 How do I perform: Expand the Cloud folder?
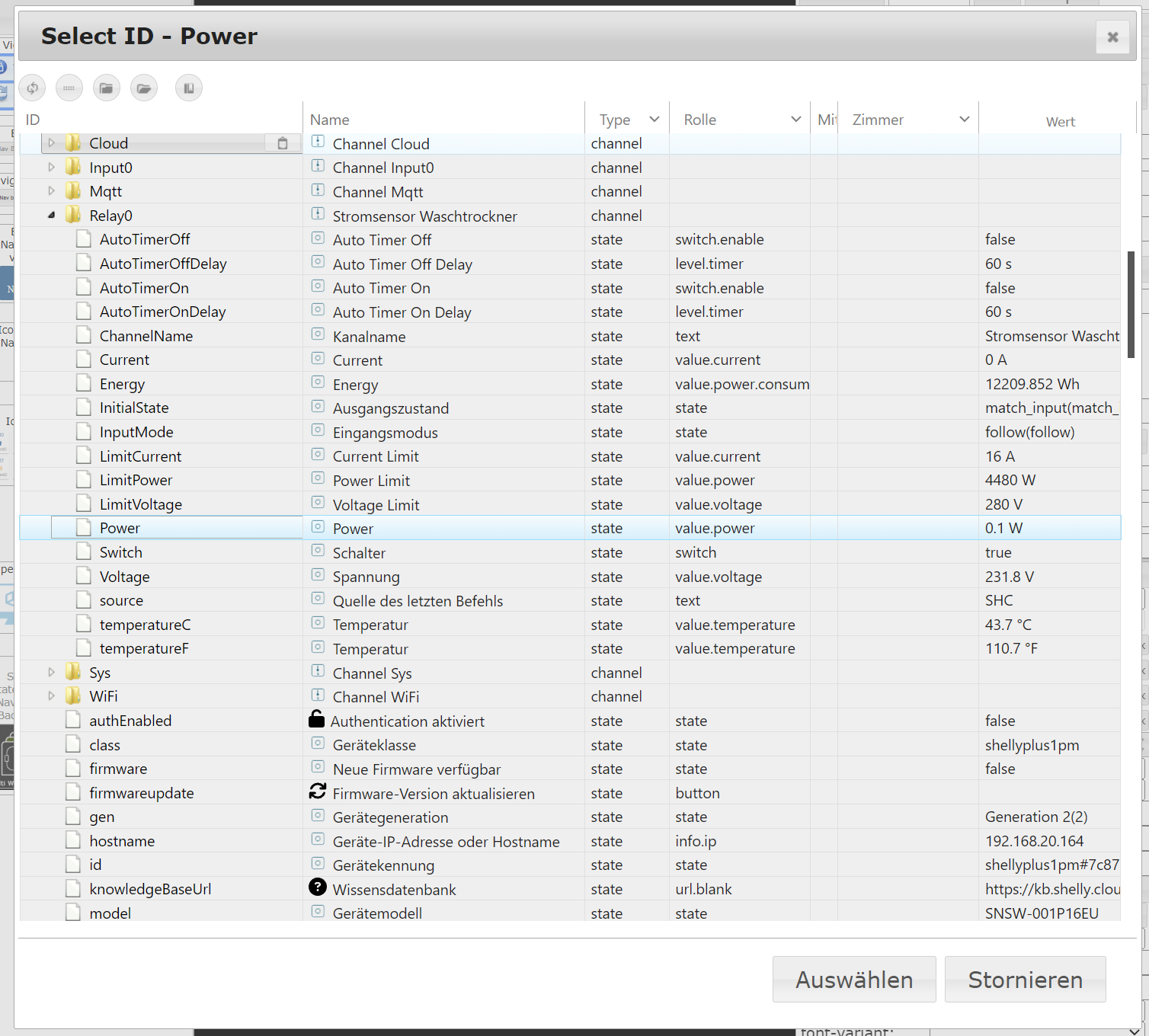[51, 143]
